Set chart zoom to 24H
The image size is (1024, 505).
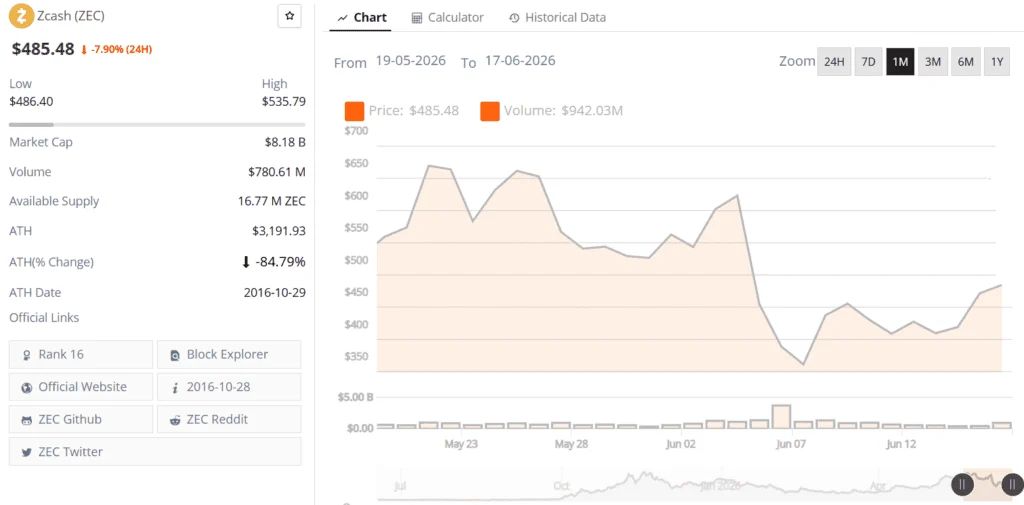tap(834, 62)
